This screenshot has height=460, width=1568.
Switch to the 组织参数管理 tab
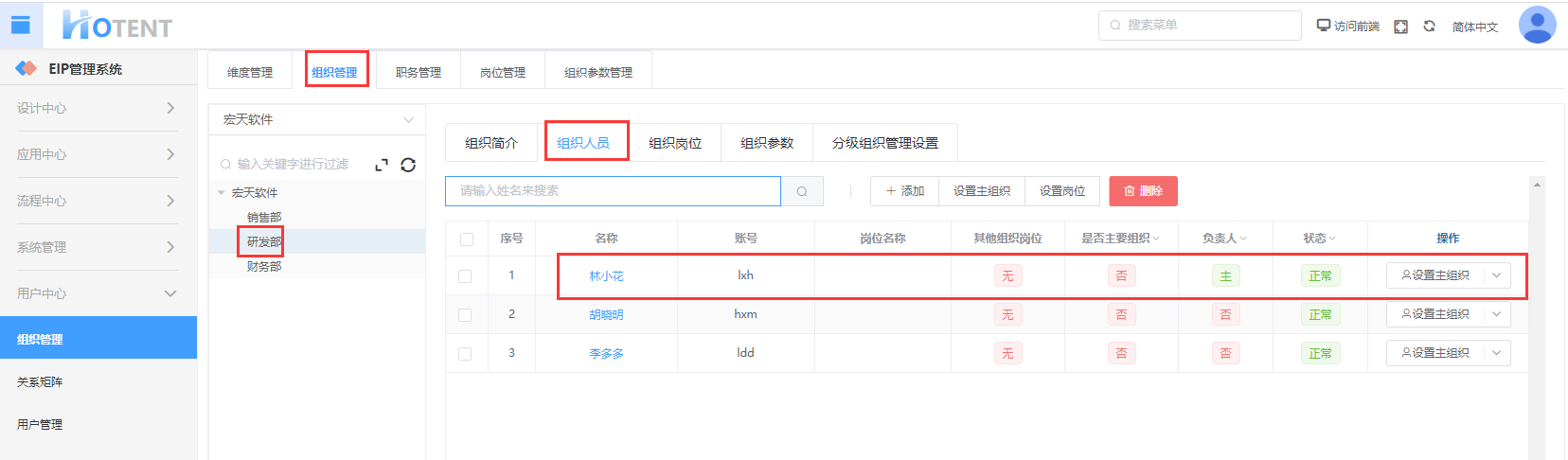pos(598,72)
